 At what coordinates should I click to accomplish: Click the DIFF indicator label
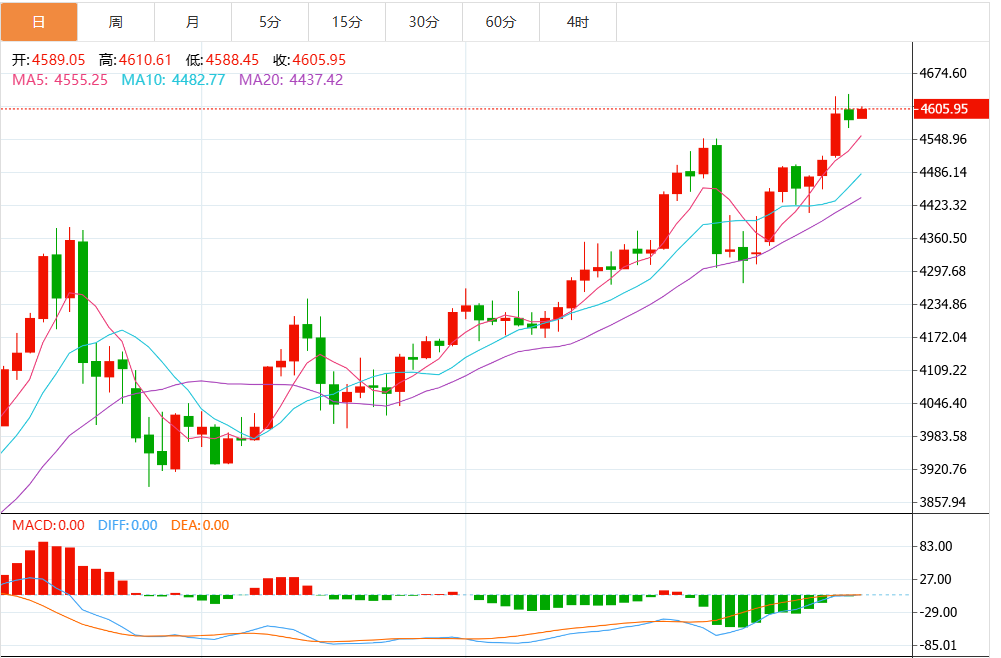click(x=127, y=525)
